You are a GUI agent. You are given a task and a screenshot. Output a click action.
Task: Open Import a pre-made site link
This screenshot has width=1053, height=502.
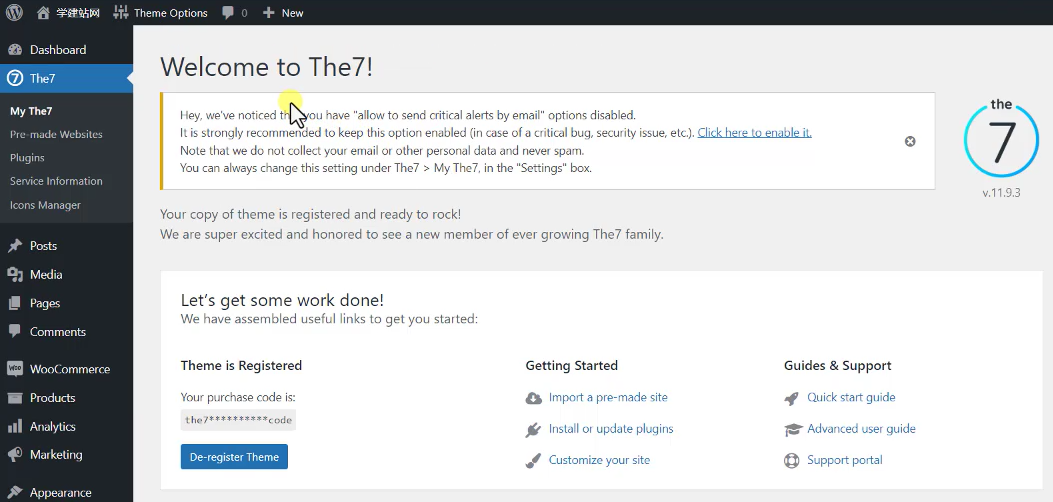(608, 397)
